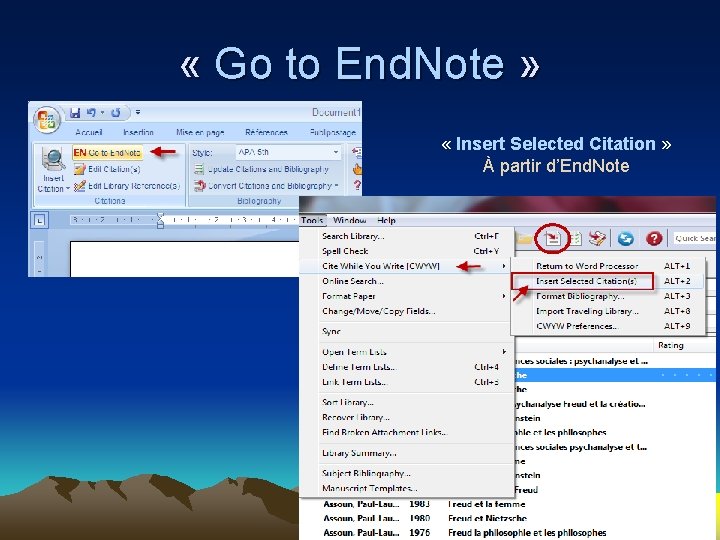Click the Return to Word Processor toolbar icon
Image resolution: width=720 pixels, height=540 pixels.
(597, 238)
